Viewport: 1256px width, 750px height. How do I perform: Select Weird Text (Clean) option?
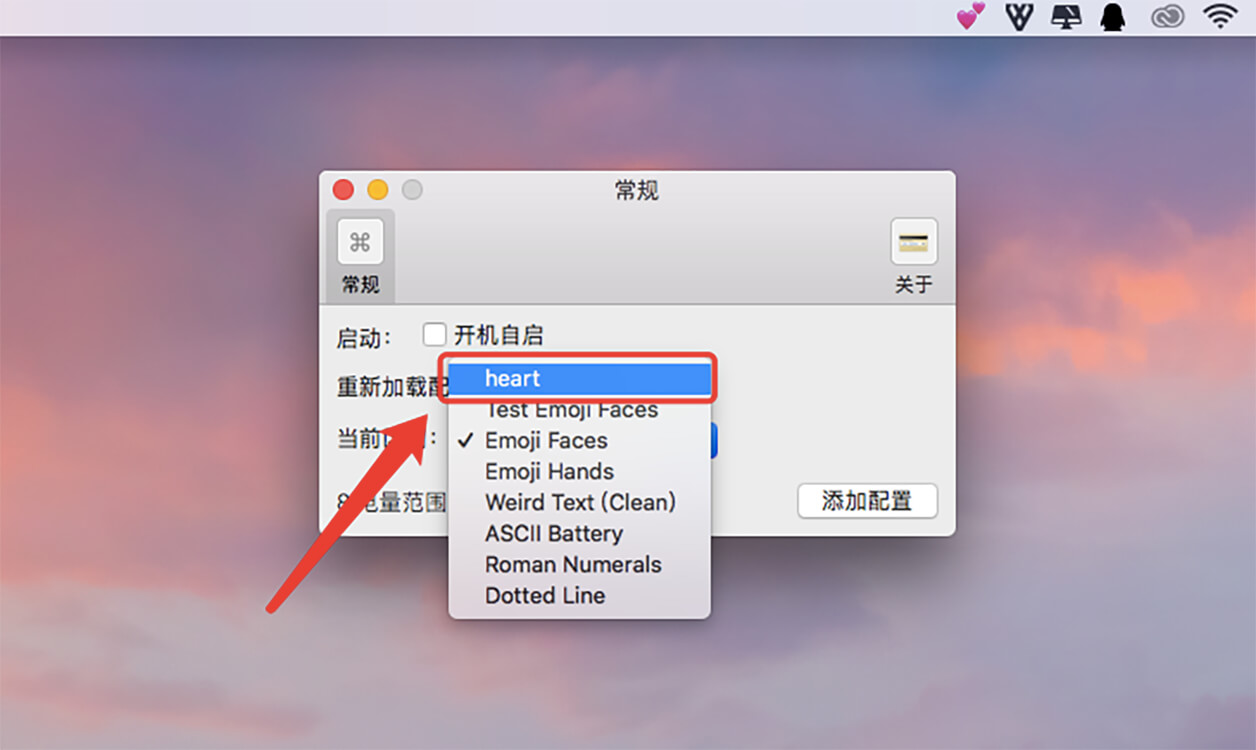580,502
